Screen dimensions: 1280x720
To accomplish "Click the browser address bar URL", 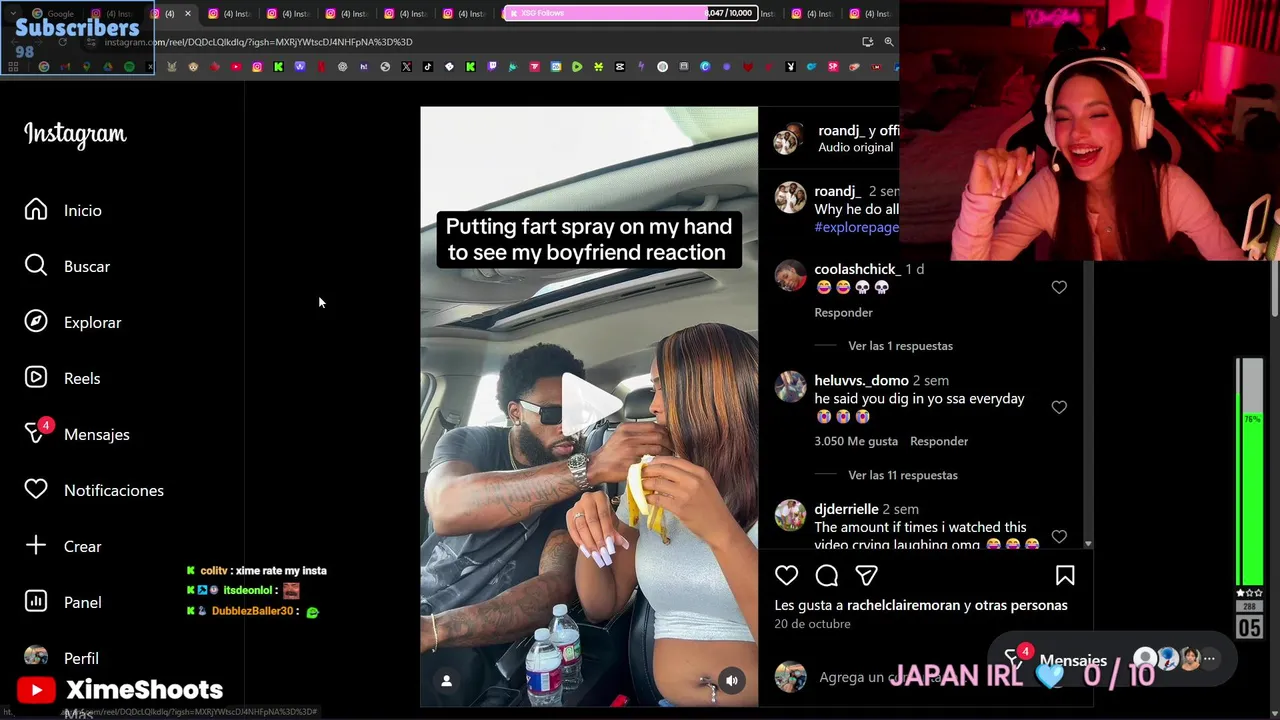I will (258, 42).
